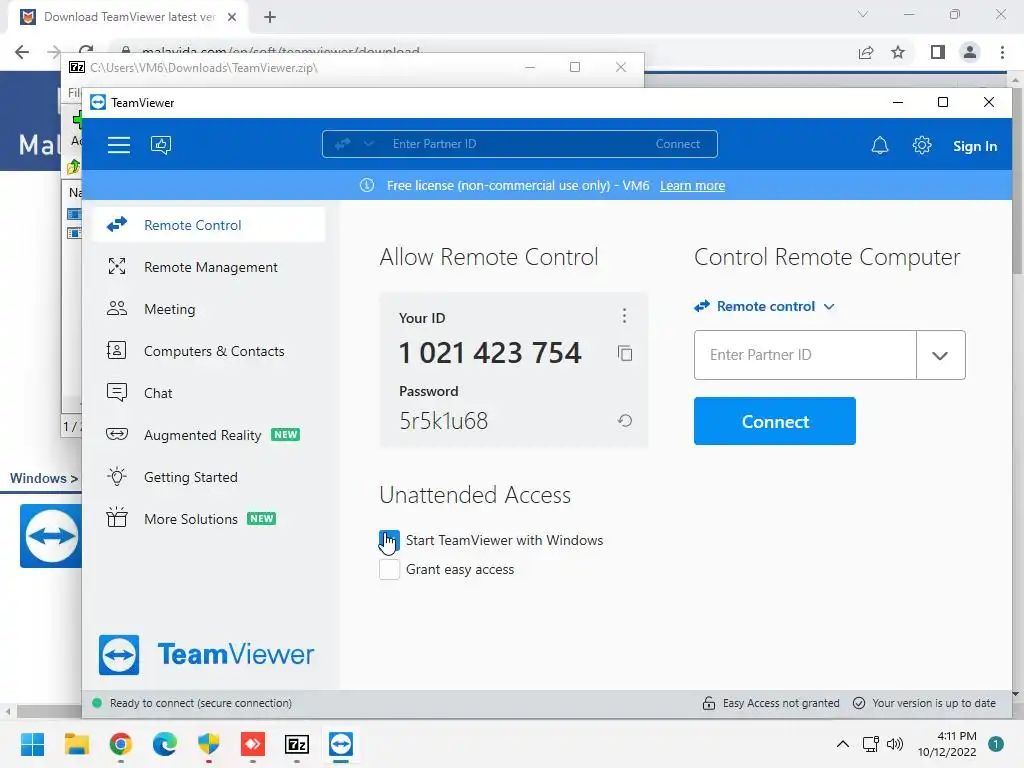This screenshot has width=1024, height=768.
Task: Click the network tray icon
Action: [871, 744]
